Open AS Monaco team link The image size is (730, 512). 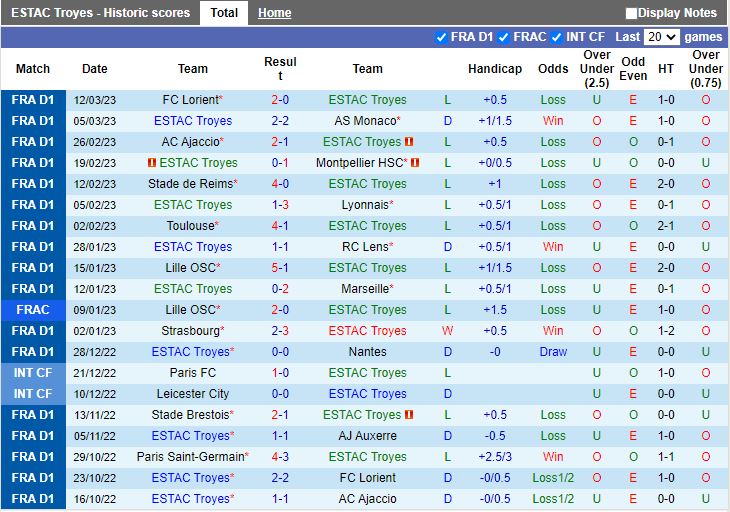[365, 121]
